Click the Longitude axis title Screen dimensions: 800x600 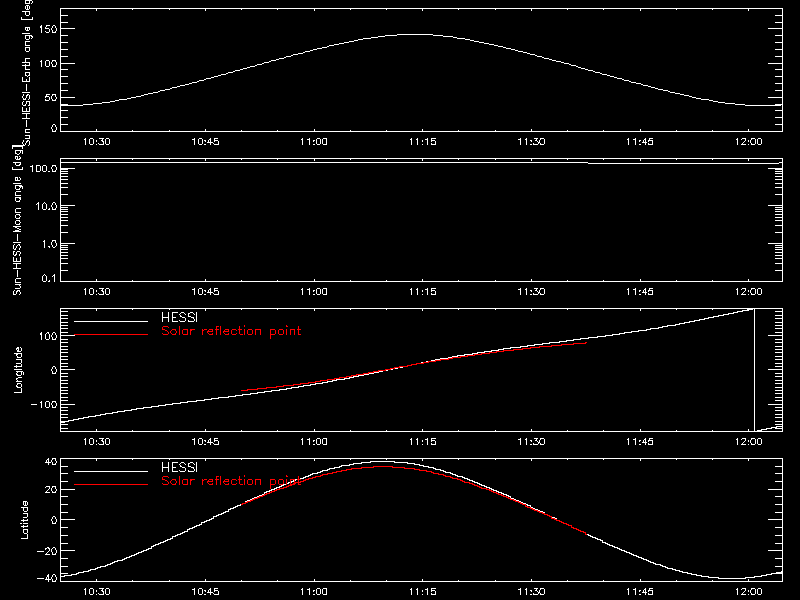point(18,370)
